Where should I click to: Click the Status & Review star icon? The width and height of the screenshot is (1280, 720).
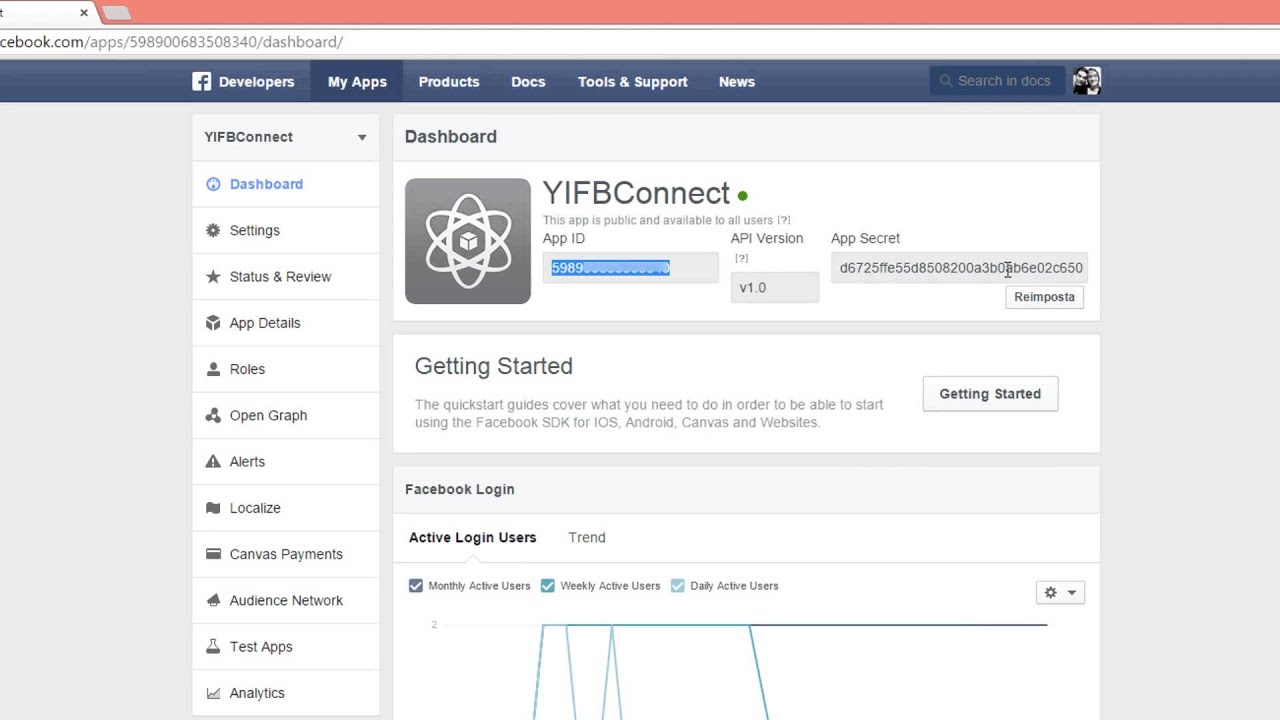213,276
